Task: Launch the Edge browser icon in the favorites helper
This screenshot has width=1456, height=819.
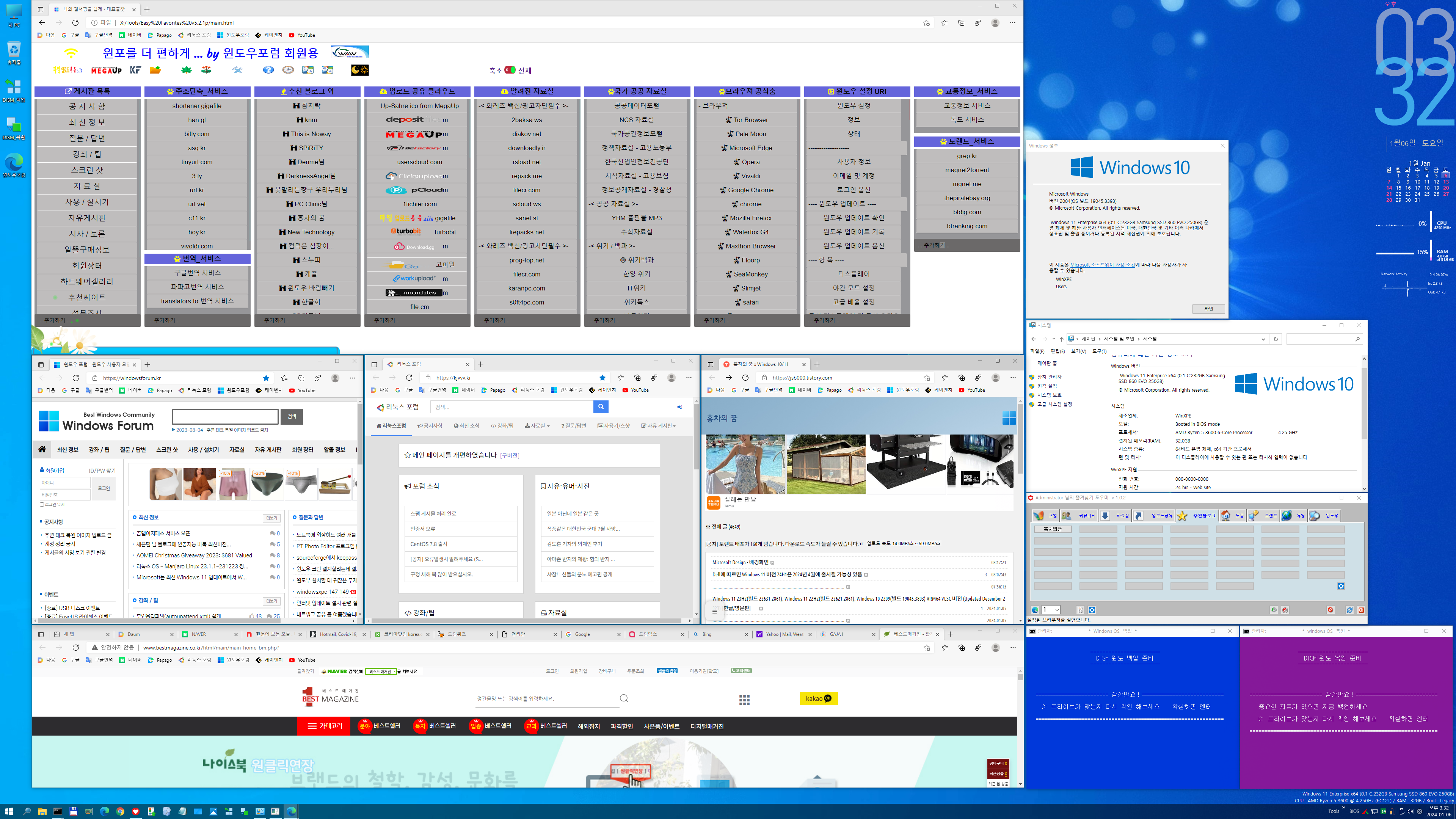Action: [1035, 610]
